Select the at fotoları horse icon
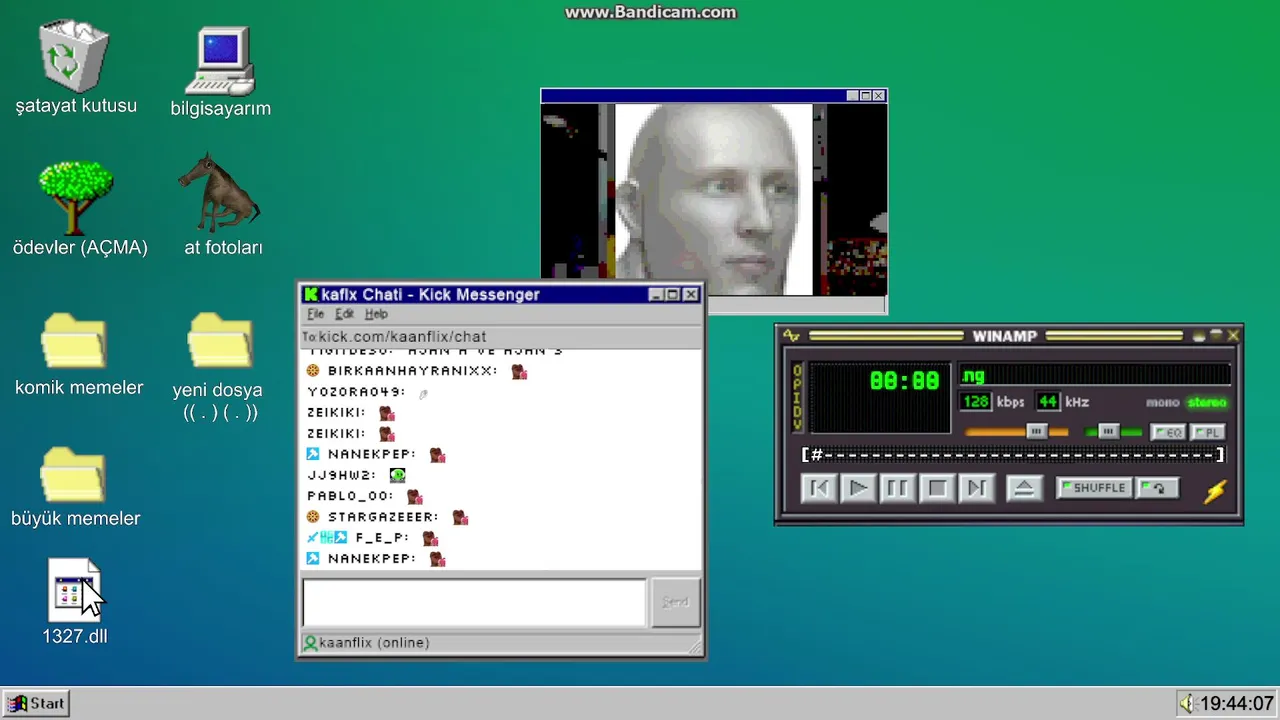The width and height of the screenshot is (1280, 720). (x=219, y=193)
